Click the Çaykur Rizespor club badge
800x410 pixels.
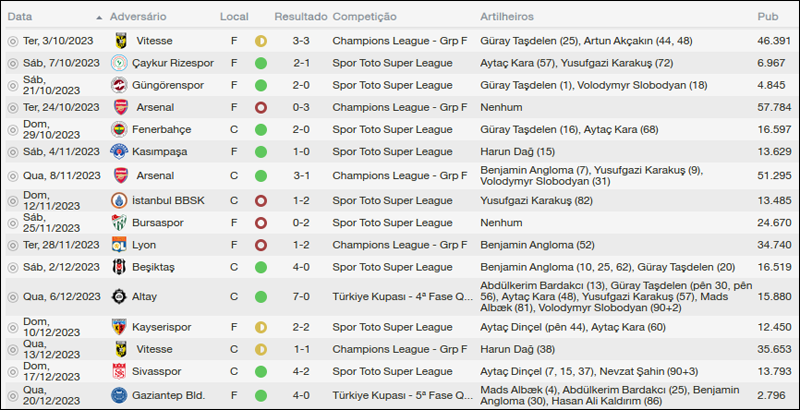click(120, 63)
